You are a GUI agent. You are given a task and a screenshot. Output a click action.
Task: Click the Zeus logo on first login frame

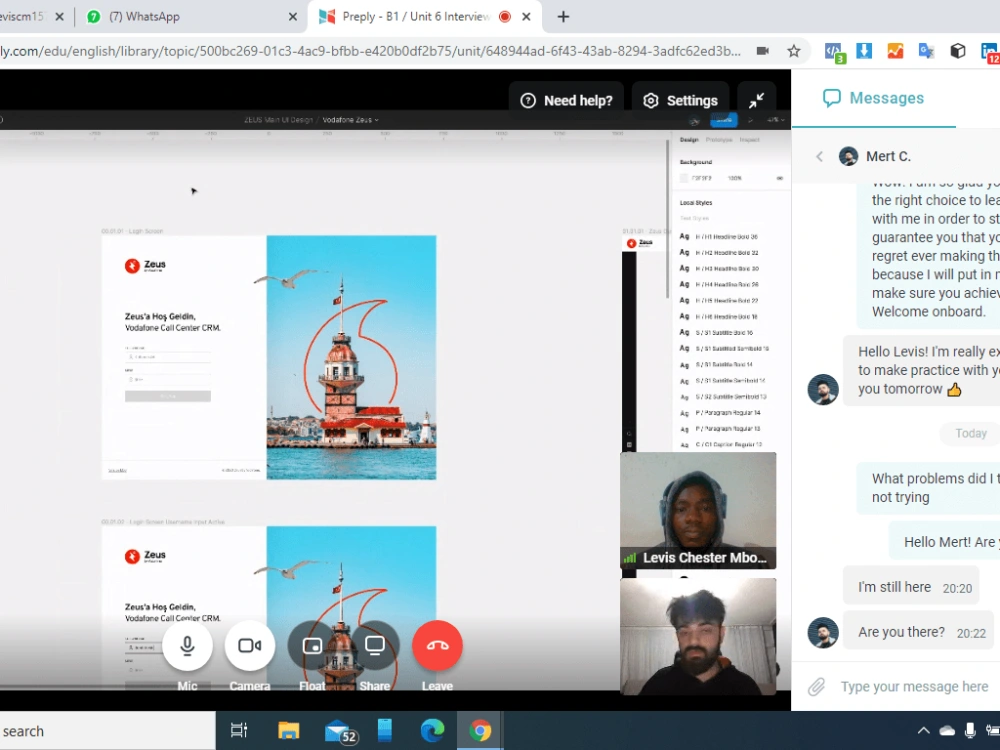pos(145,265)
